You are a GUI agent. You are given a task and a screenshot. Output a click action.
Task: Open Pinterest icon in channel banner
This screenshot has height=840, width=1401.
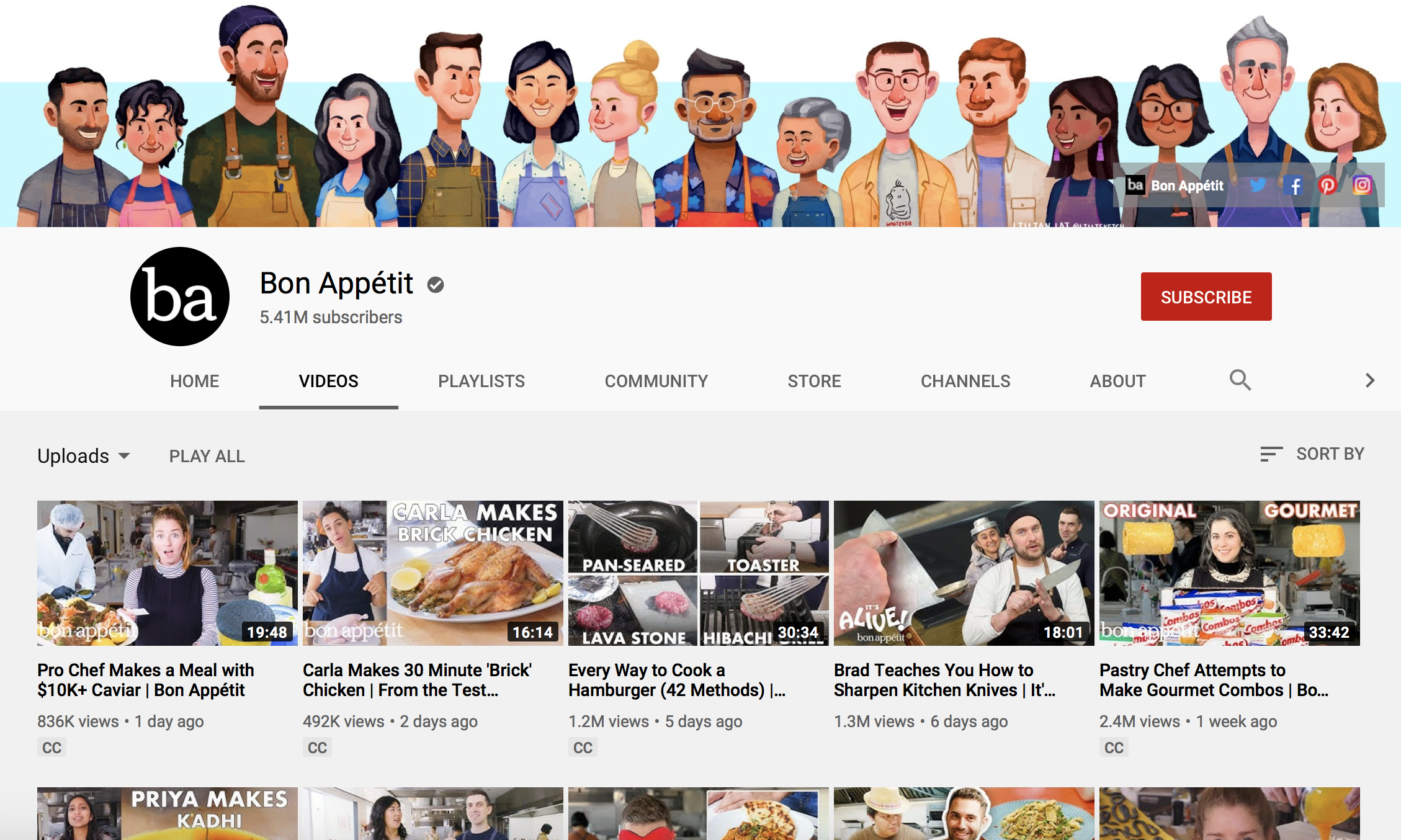(1327, 185)
